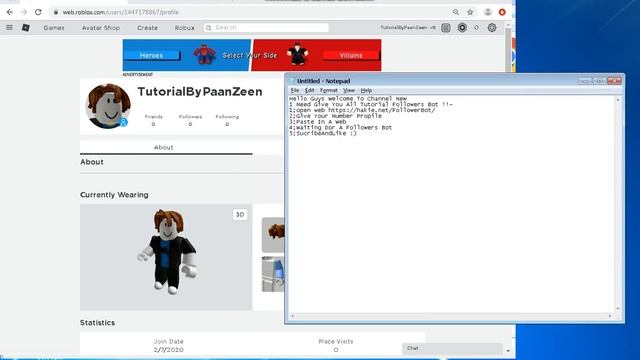The height and width of the screenshot is (360, 640).
Task: Click the second wearing item thumbnail
Action: click(x=273, y=274)
